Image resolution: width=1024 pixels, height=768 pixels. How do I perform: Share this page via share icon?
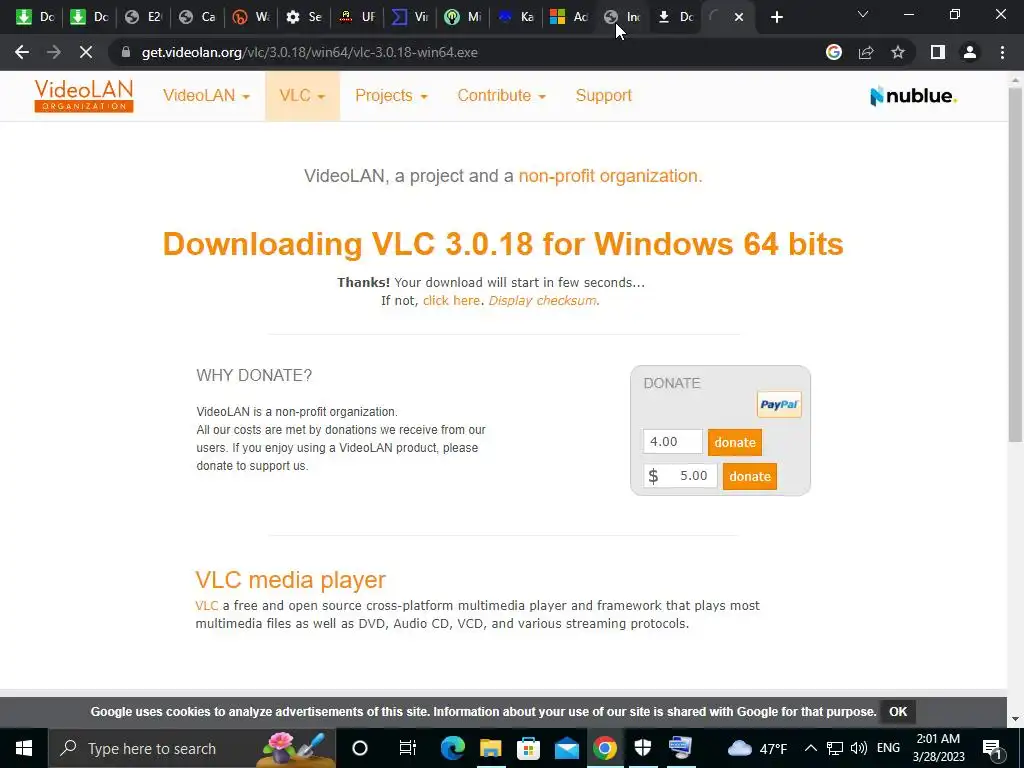866,52
